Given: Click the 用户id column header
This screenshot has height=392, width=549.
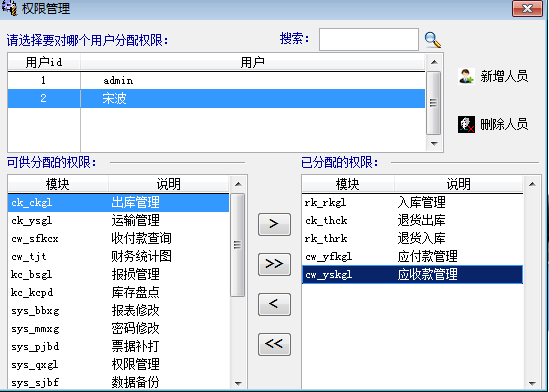Looking at the screenshot, I should [x=44, y=62].
